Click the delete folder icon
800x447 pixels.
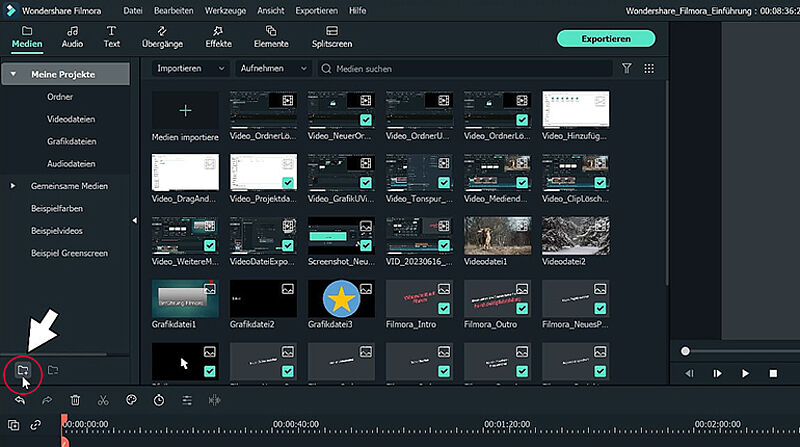click(x=53, y=370)
